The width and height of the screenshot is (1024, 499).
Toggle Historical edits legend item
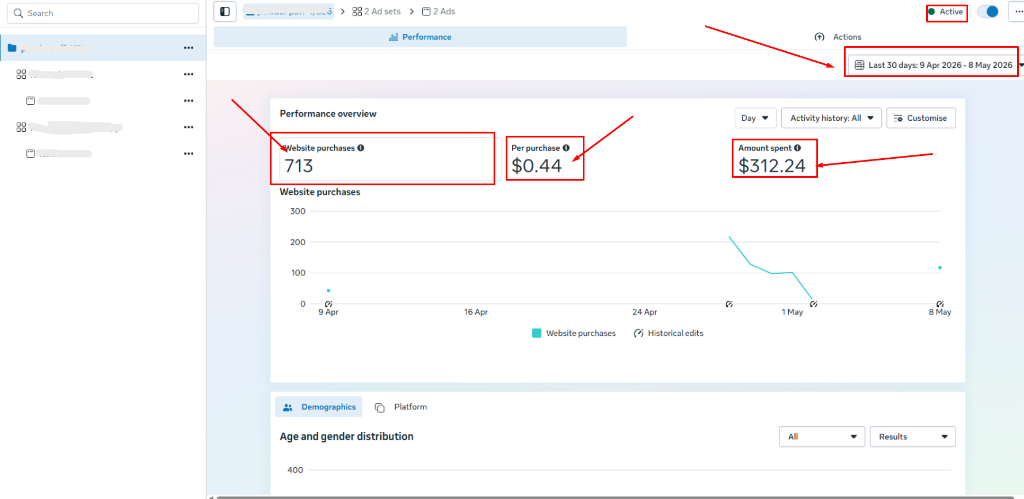coord(668,333)
